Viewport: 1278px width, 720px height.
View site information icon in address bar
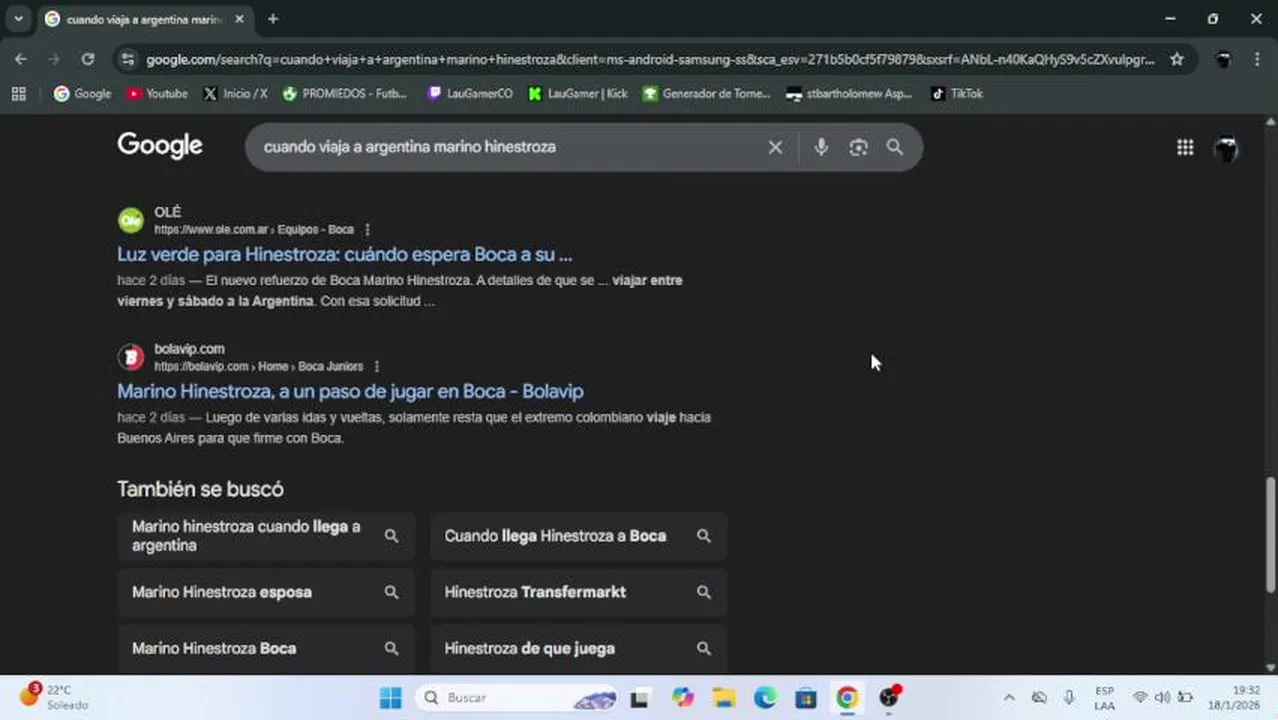tap(127, 60)
